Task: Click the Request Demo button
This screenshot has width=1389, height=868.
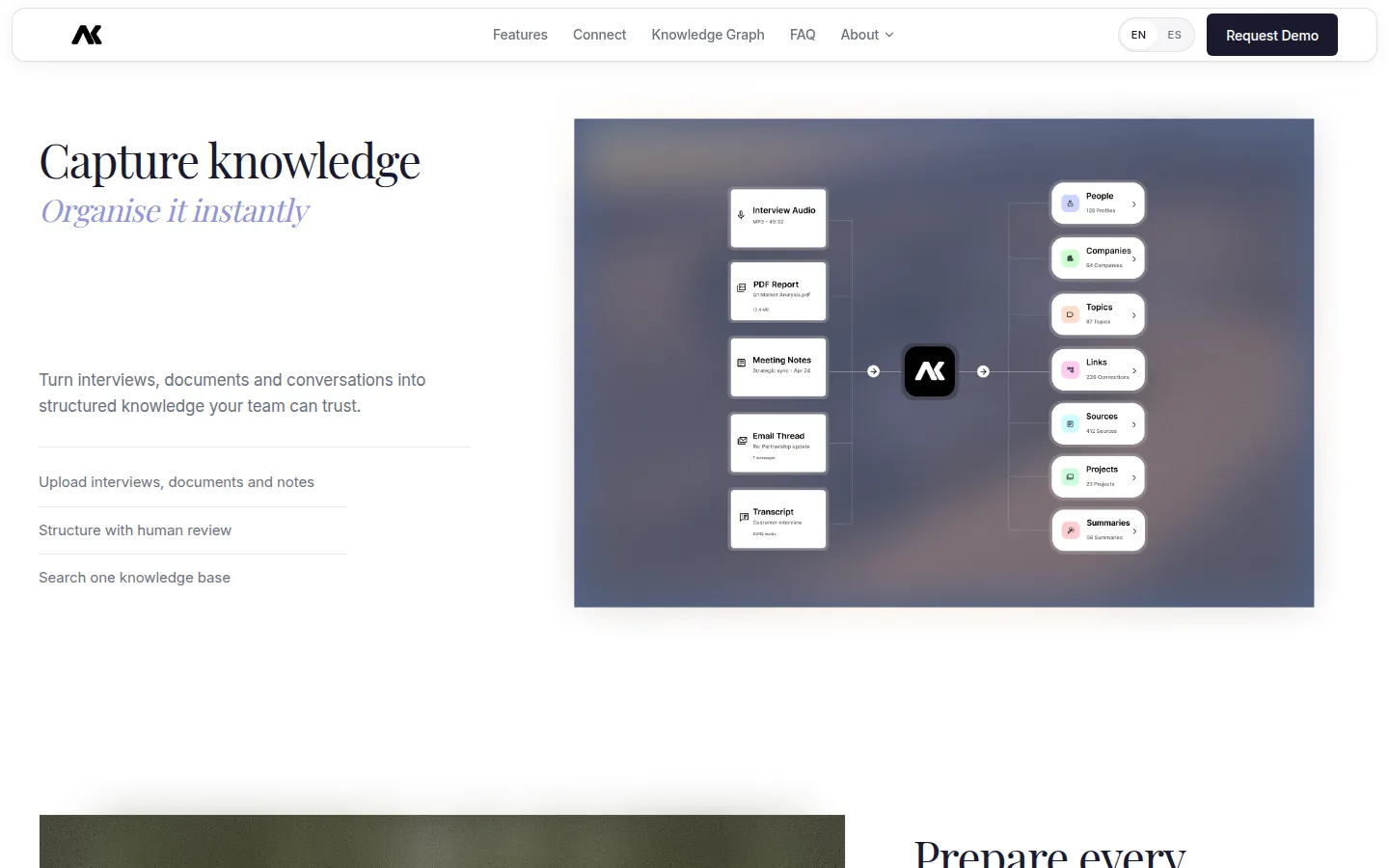Action: 1272,35
